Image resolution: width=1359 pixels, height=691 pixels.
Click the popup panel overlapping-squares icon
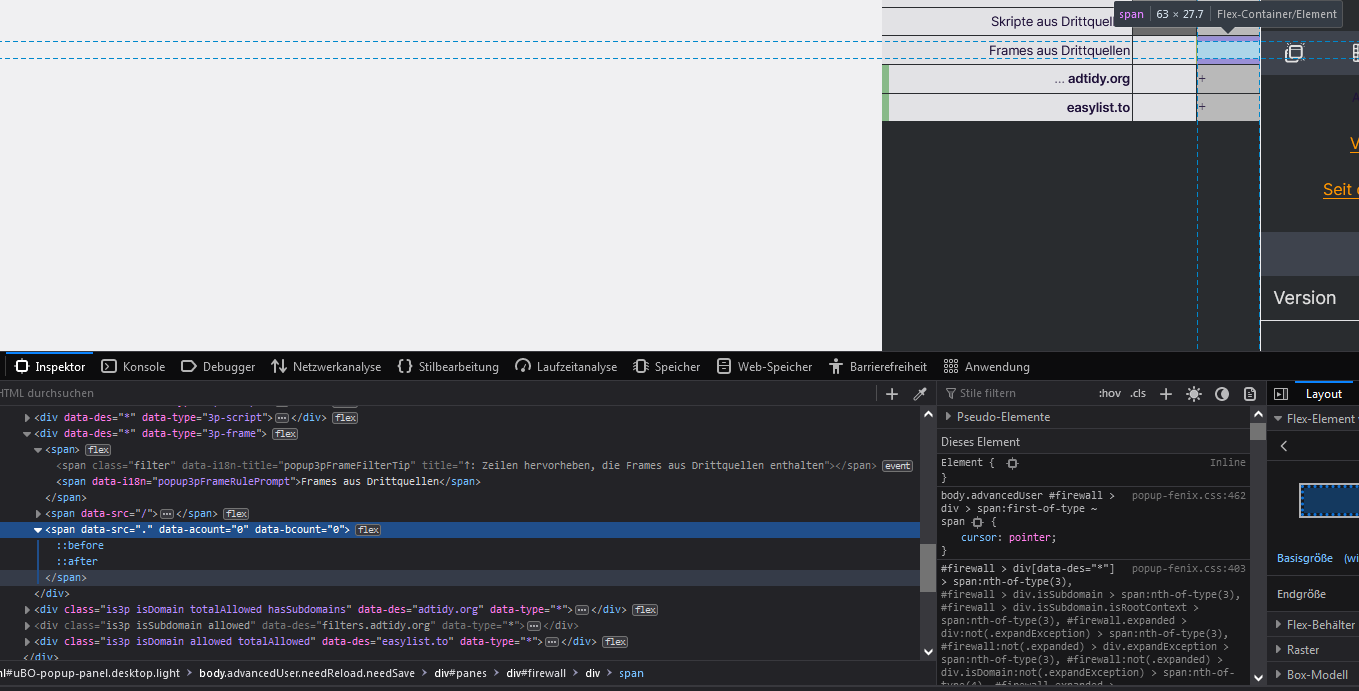pos(1293,53)
